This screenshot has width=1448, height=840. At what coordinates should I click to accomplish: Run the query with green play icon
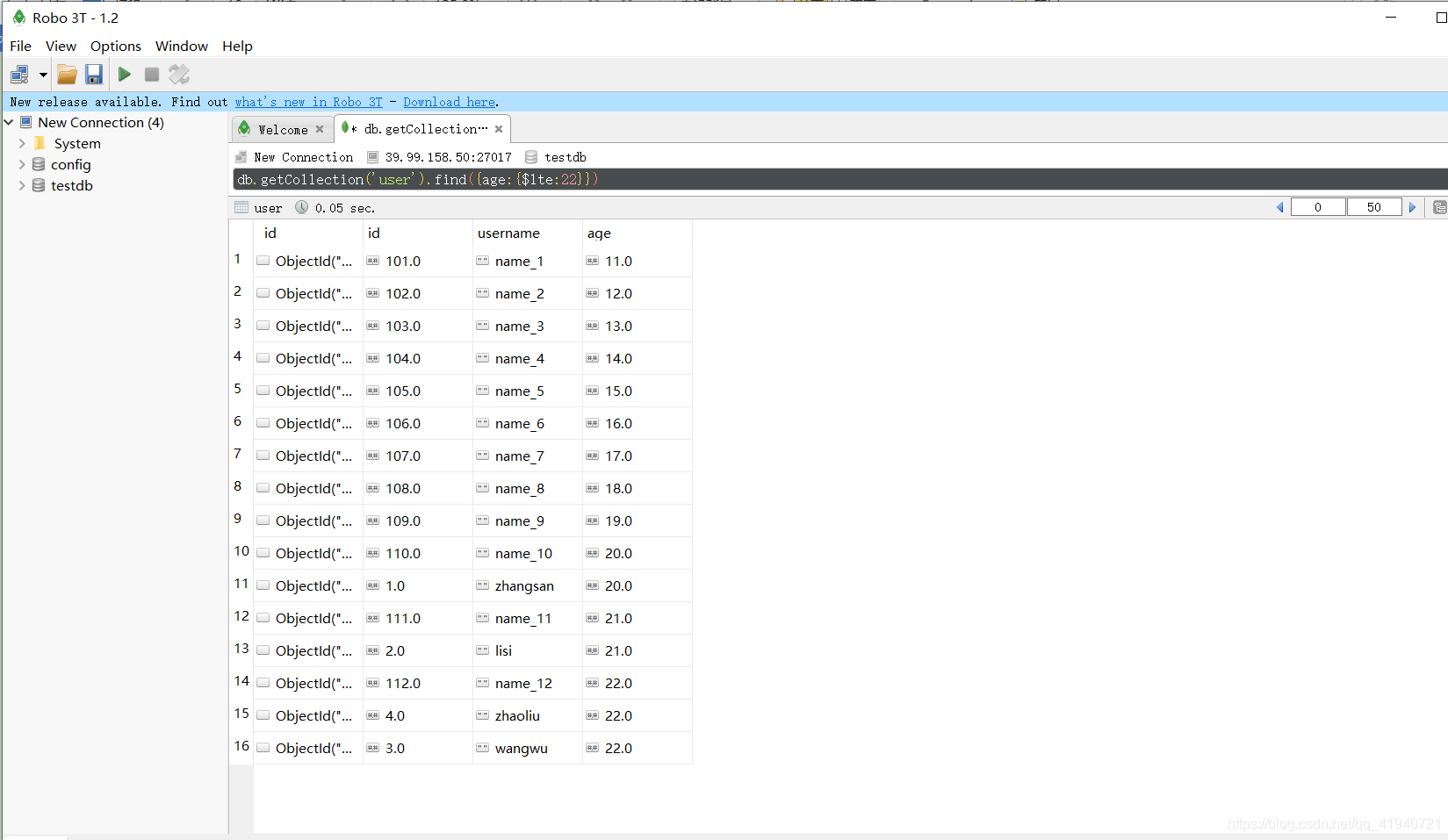point(125,75)
